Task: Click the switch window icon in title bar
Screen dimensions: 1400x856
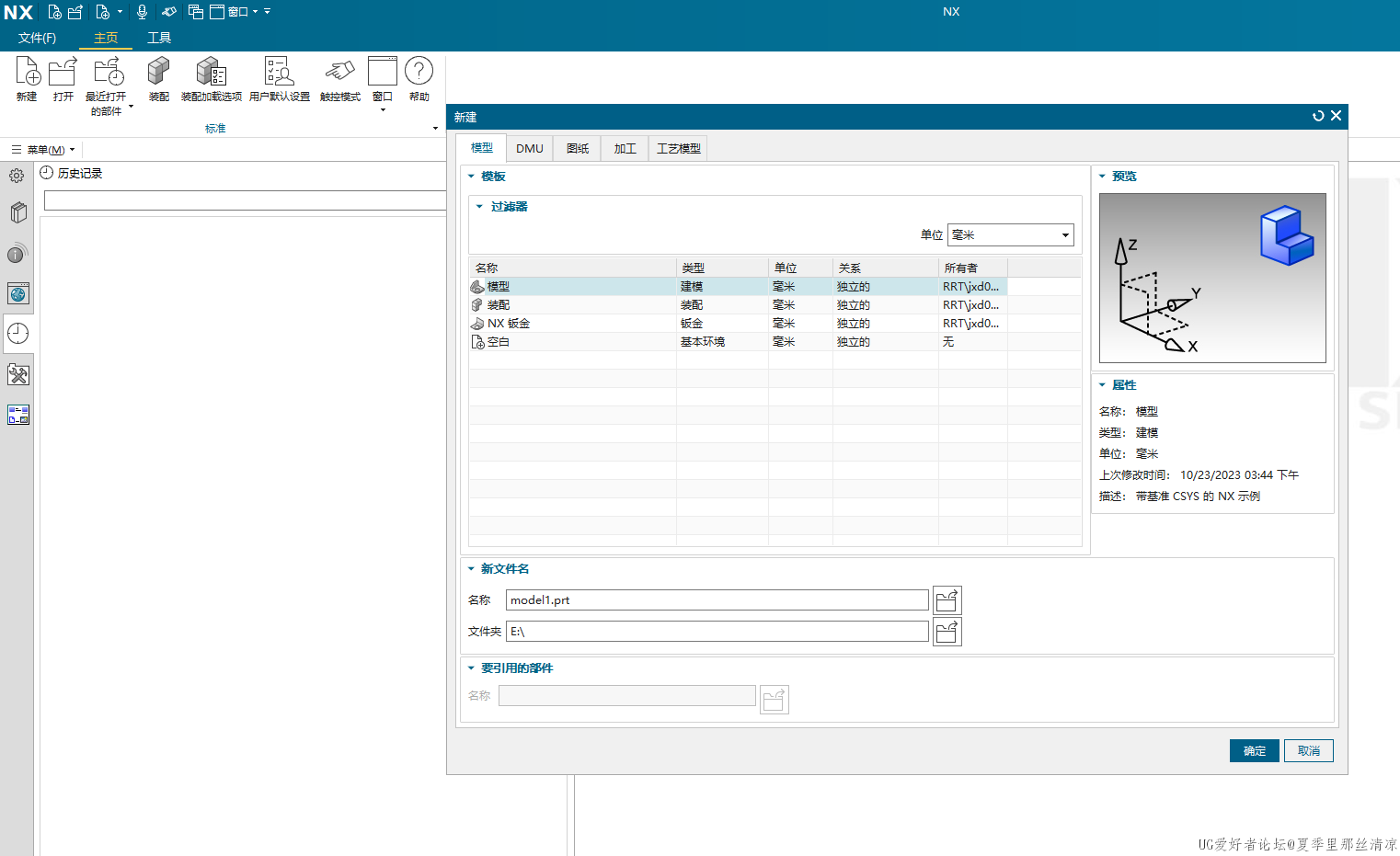Action: coord(196,12)
